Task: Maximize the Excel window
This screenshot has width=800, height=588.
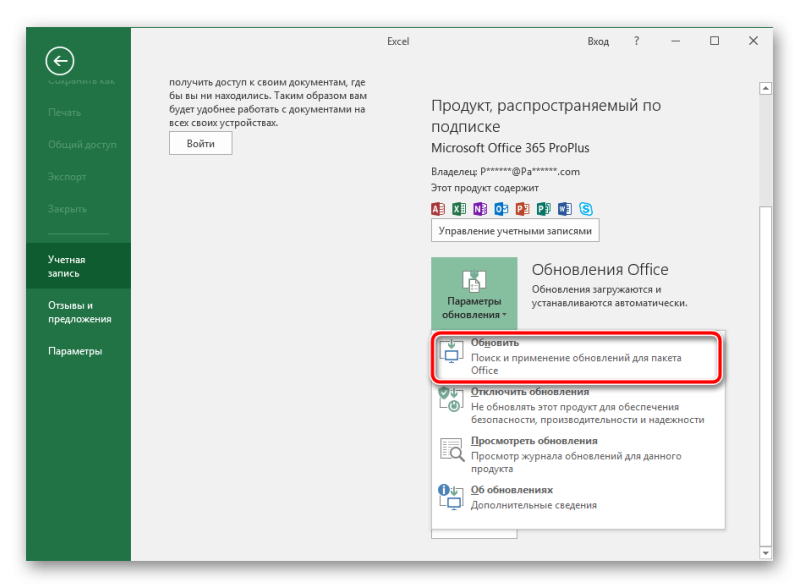Action: click(x=714, y=41)
